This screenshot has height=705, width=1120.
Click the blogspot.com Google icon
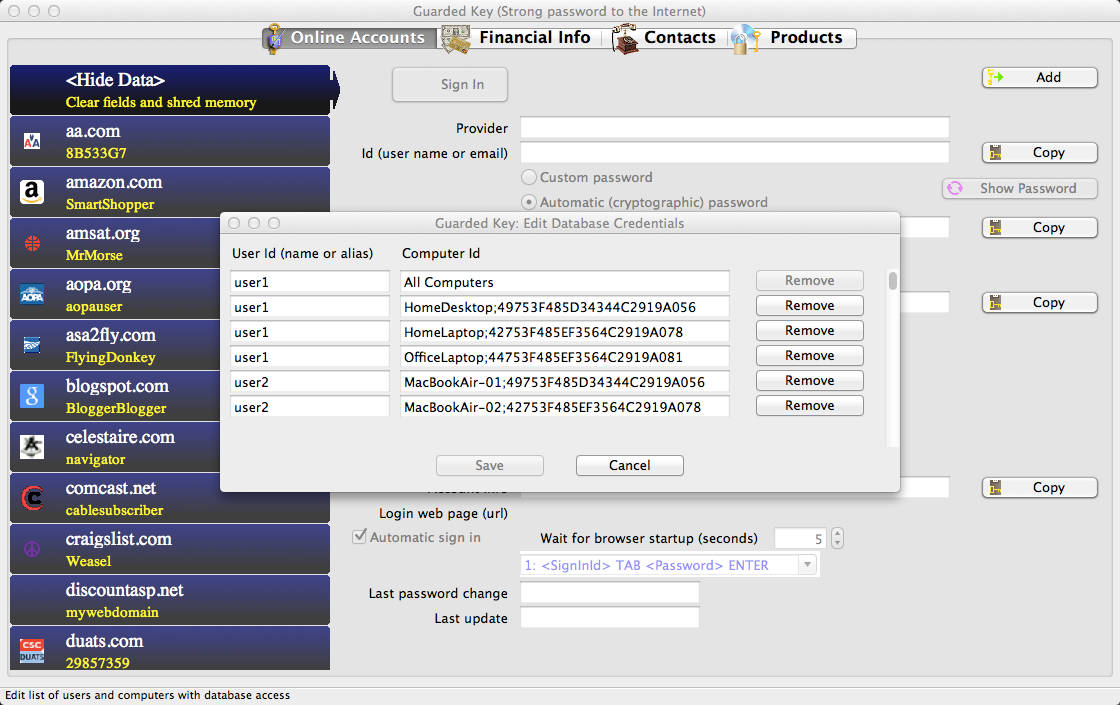(x=32, y=396)
